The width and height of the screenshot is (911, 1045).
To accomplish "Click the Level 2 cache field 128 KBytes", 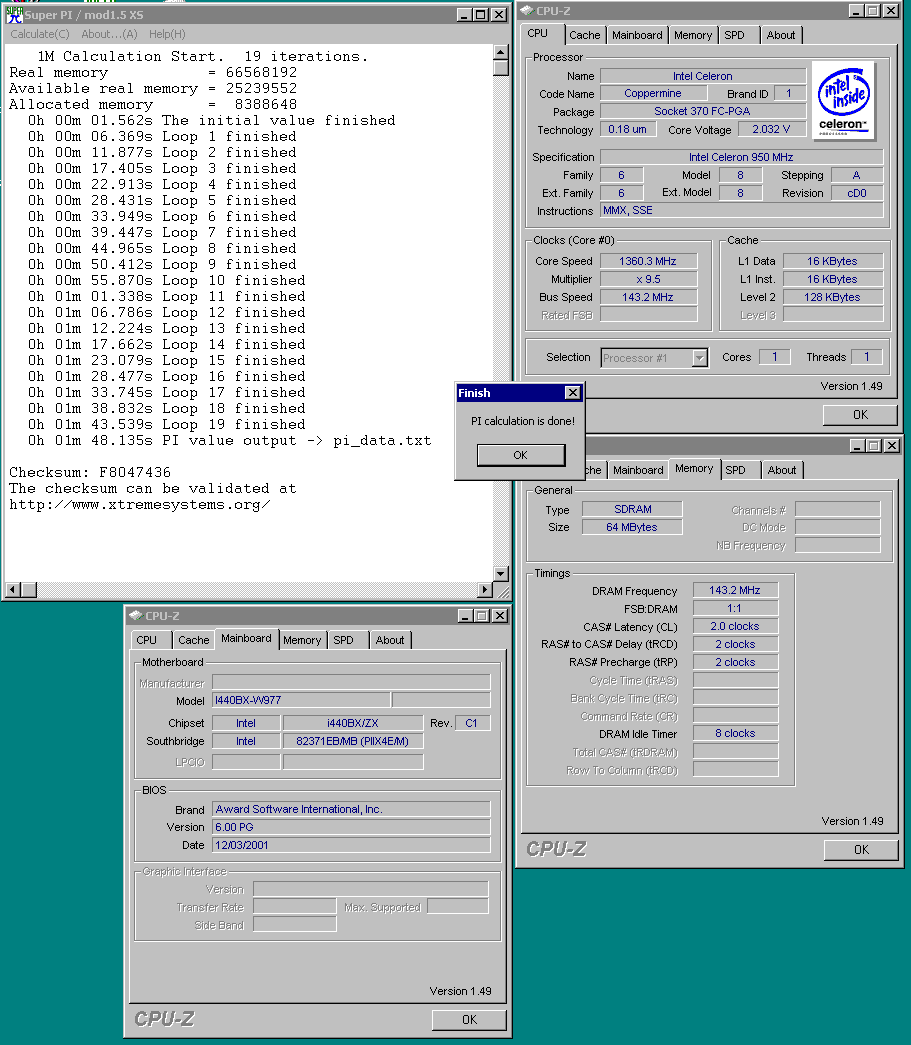I will (833, 297).
